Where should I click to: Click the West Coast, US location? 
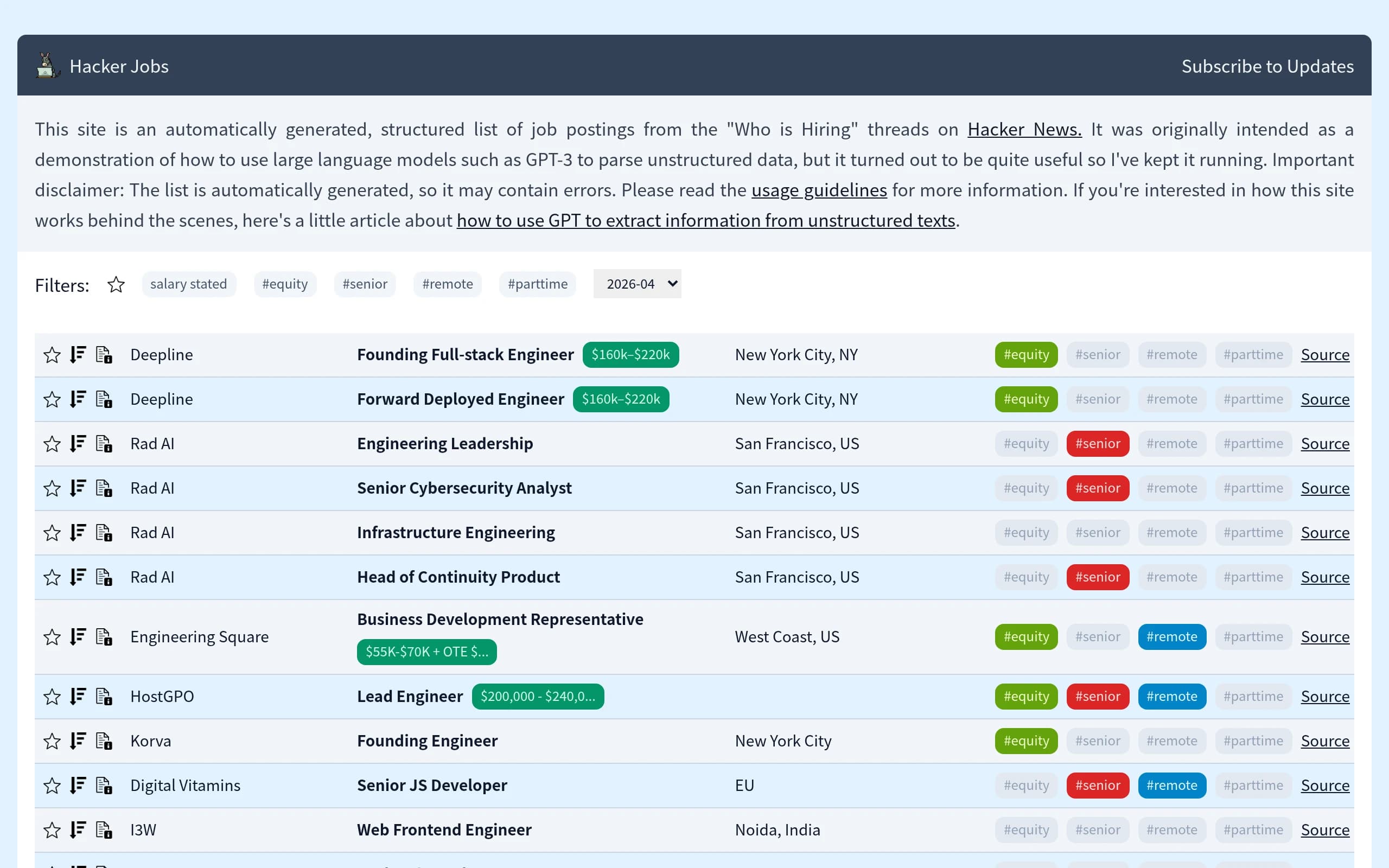[x=787, y=637]
